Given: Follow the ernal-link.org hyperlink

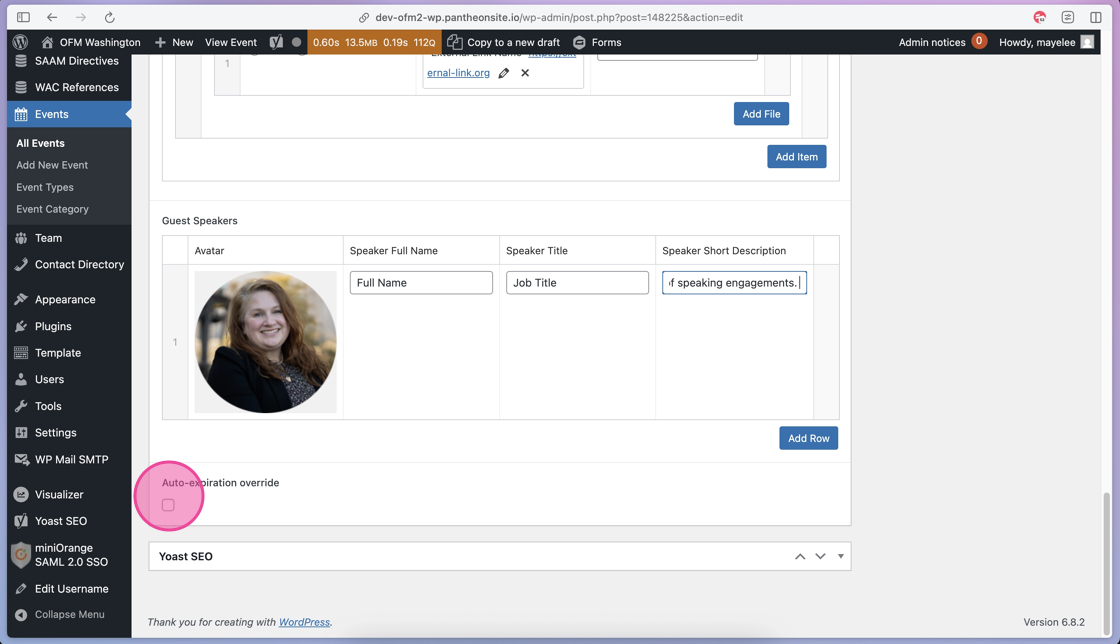Looking at the screenshot, I should tap(458, 73).
